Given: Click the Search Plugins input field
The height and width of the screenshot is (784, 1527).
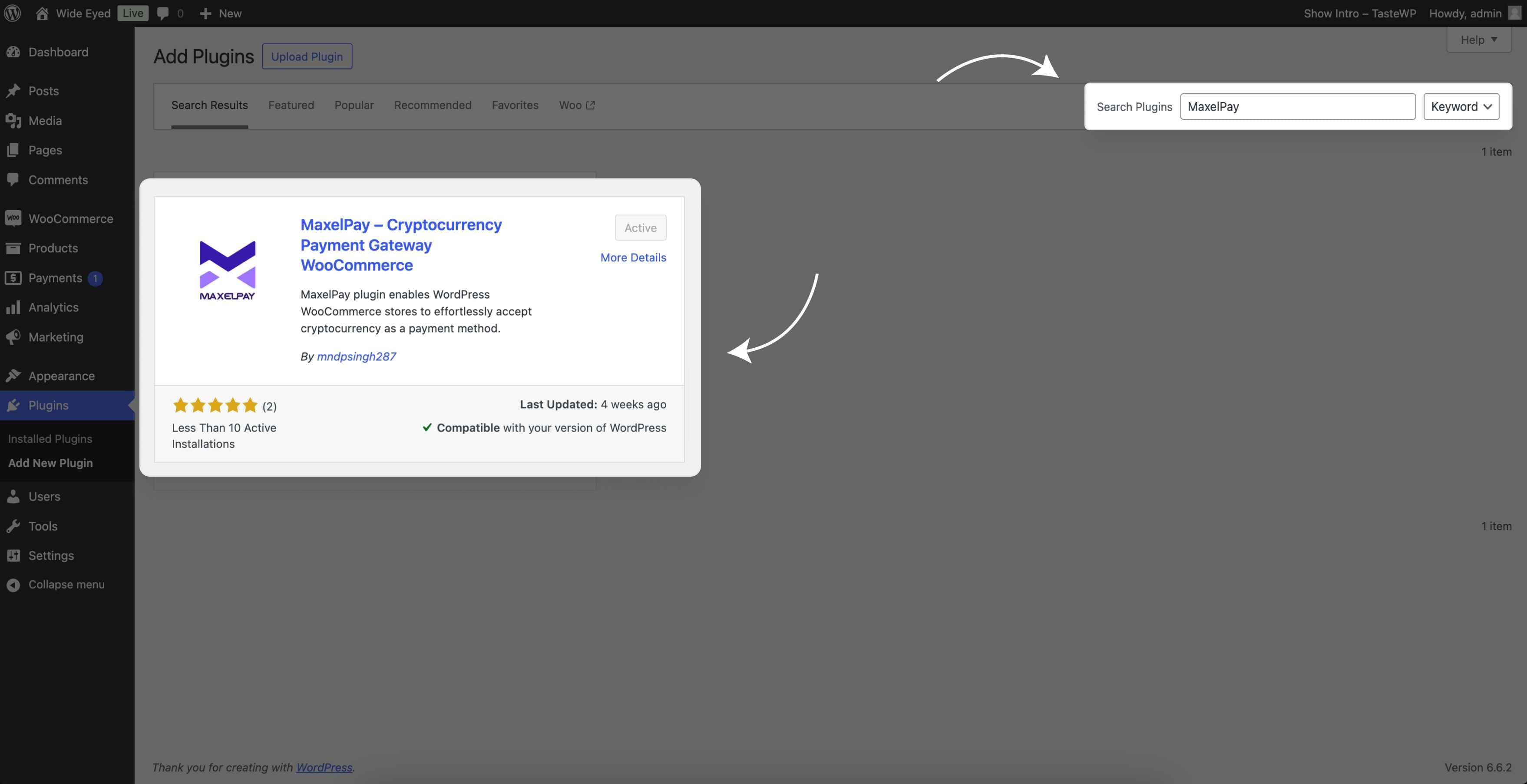Looking at the screenshot, I should (1297, 107).
